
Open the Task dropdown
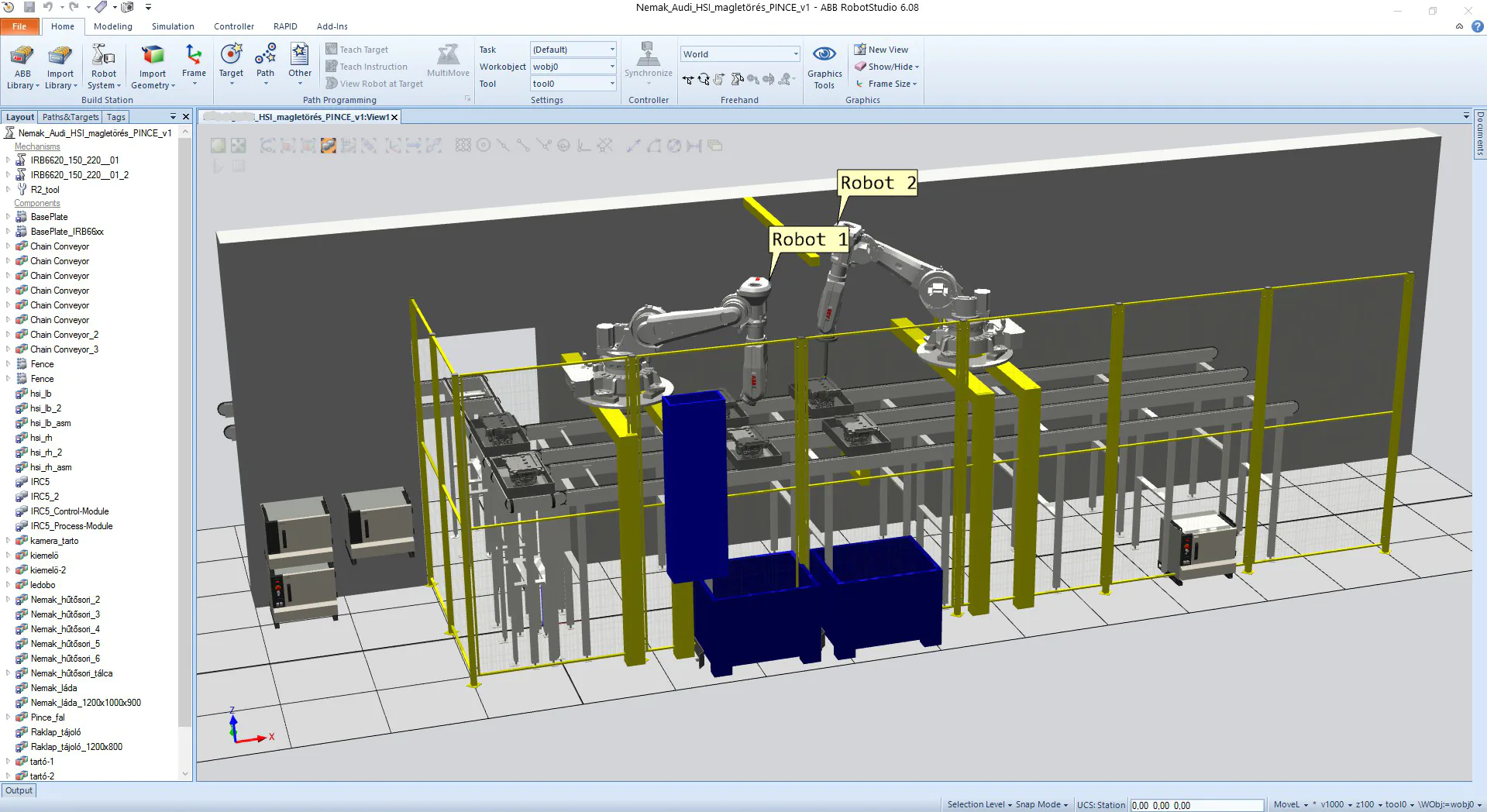coord(573,50)
